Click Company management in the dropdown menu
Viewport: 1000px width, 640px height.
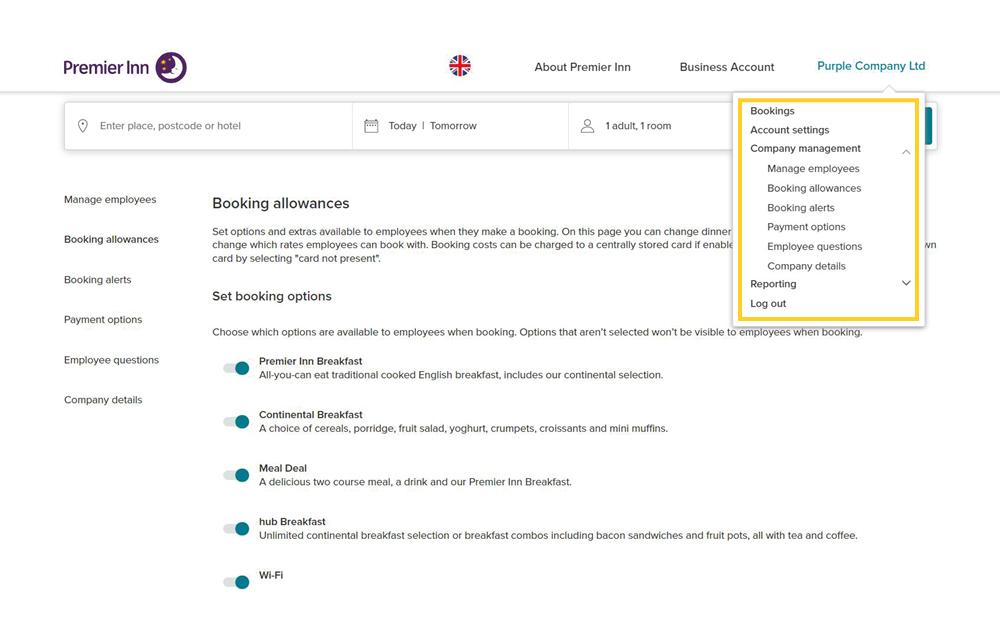(805, 149)
